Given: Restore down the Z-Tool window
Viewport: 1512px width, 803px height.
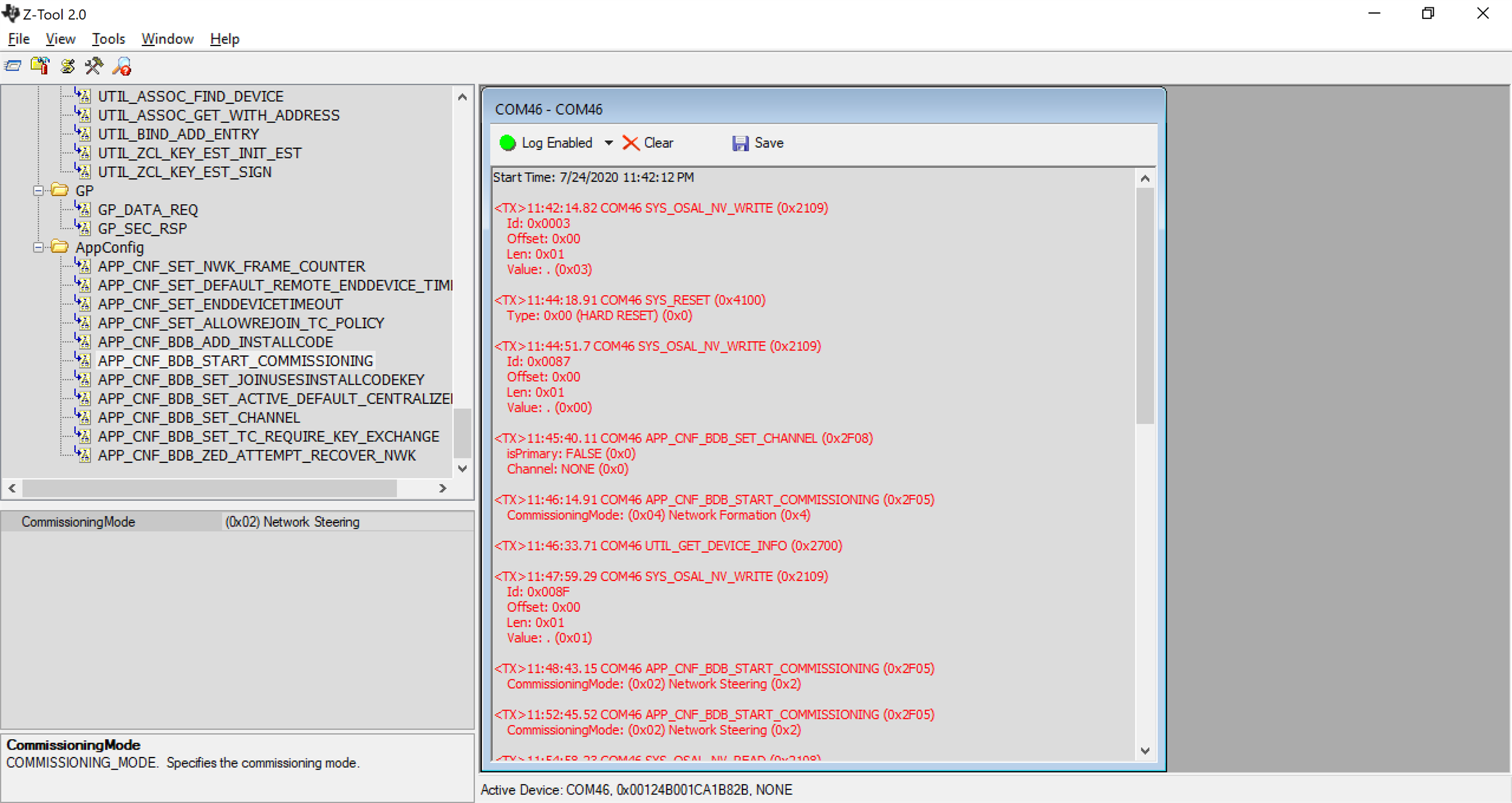Looking at the screenshot, I should tap(1428, 14).
